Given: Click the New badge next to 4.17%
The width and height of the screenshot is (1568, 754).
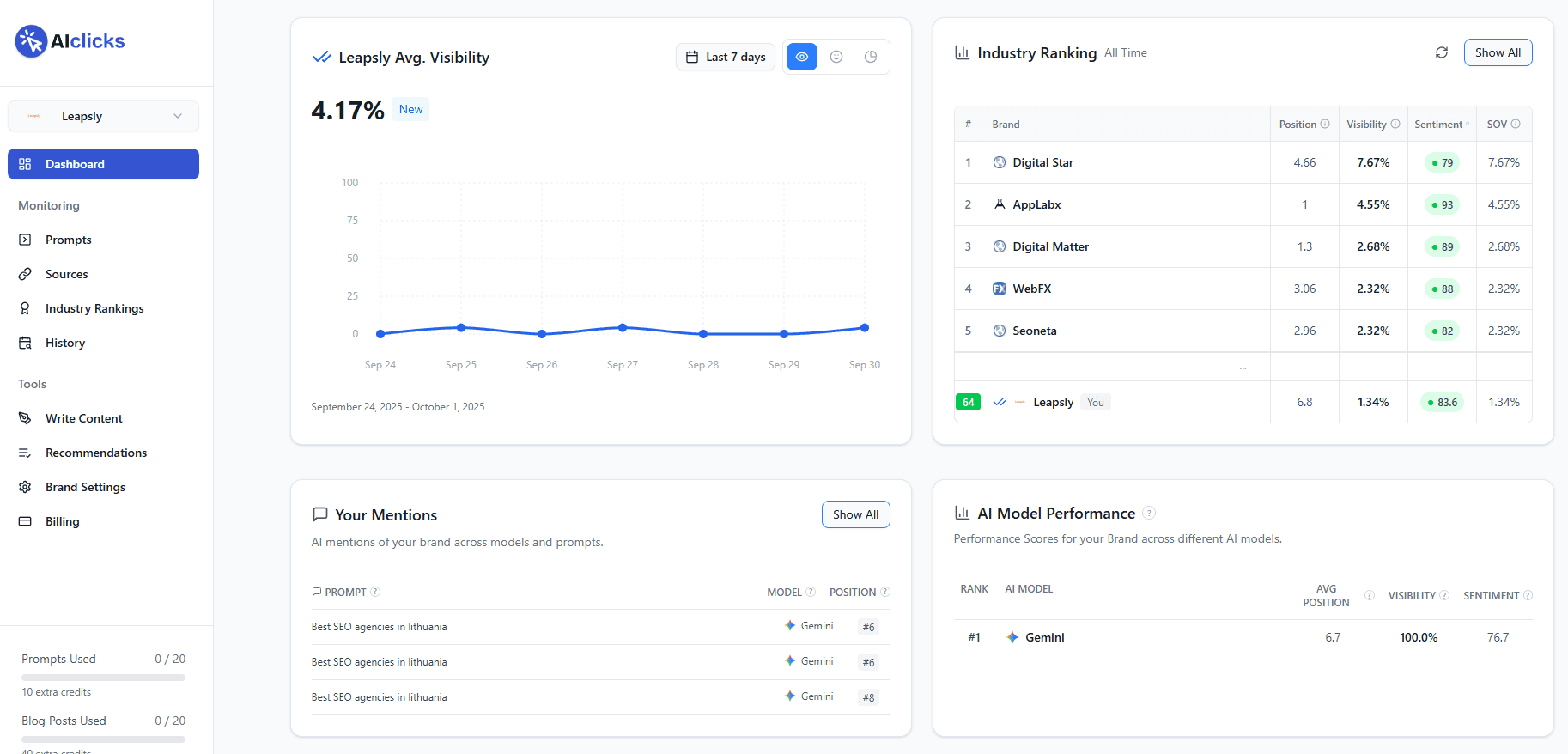Looking at the screenshot, I should coord(410,109).
